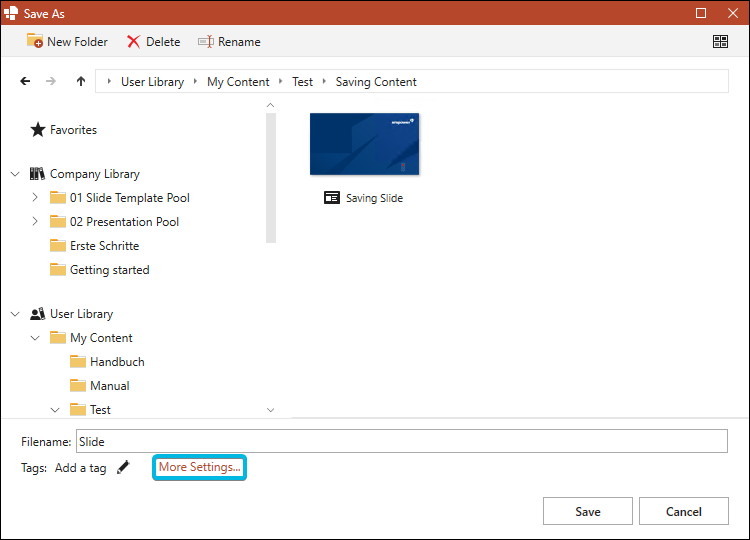Screen dimensions: 750x540
Task: Go up one folder level arrow
Action: 81,81
